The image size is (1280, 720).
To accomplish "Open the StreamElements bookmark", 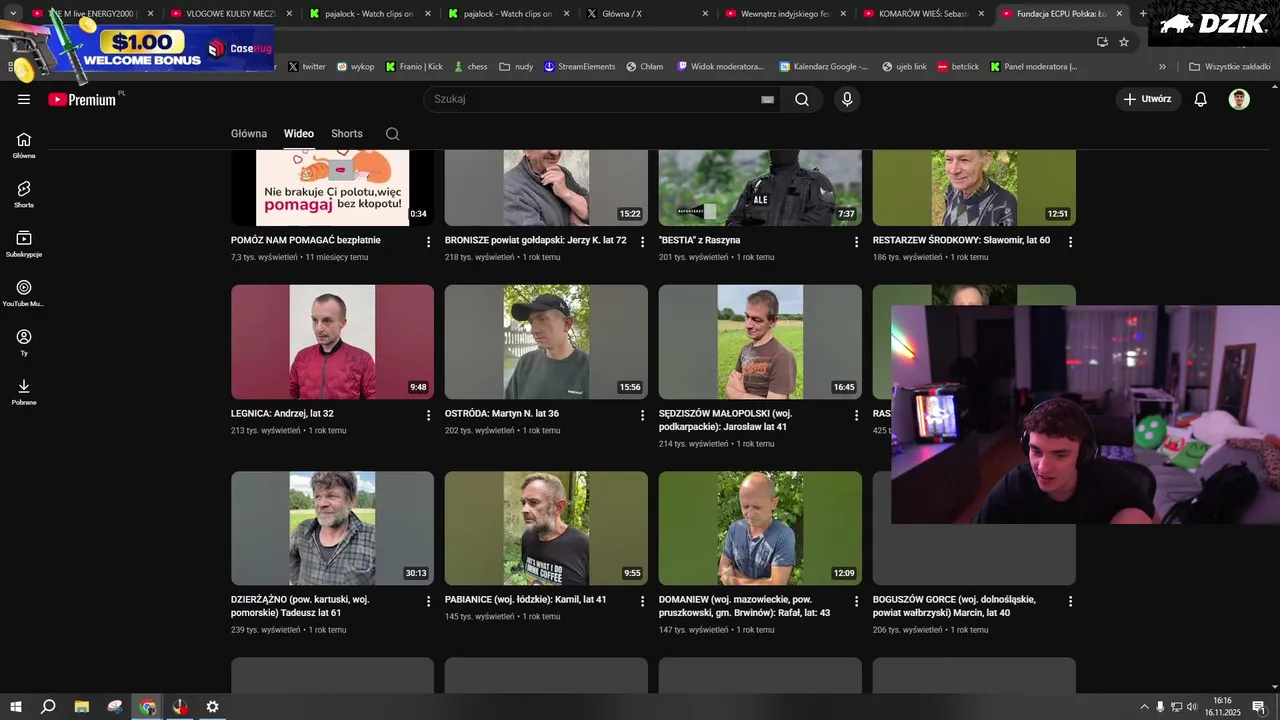I will 580,67.
